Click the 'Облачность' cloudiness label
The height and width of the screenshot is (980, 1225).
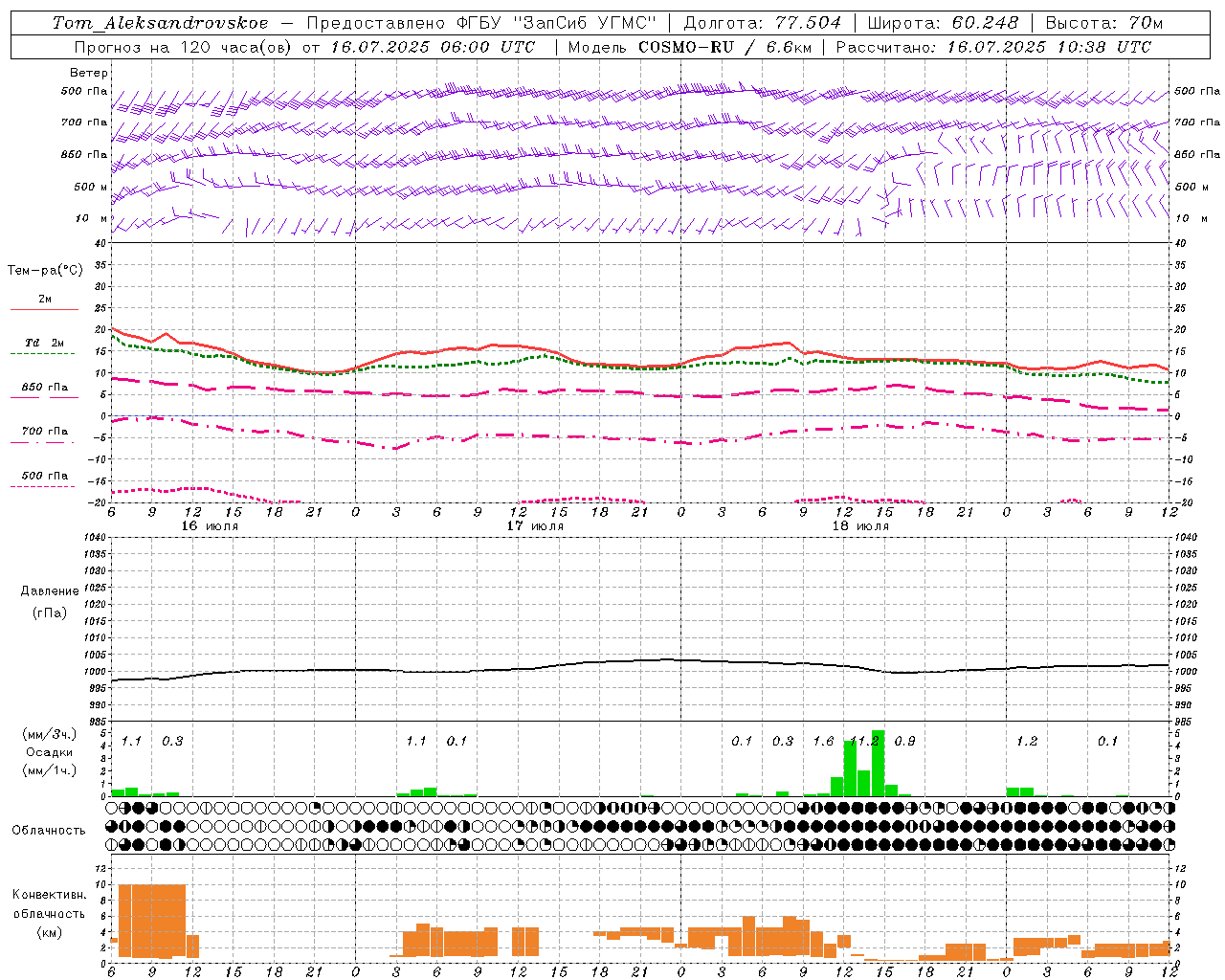49,830
